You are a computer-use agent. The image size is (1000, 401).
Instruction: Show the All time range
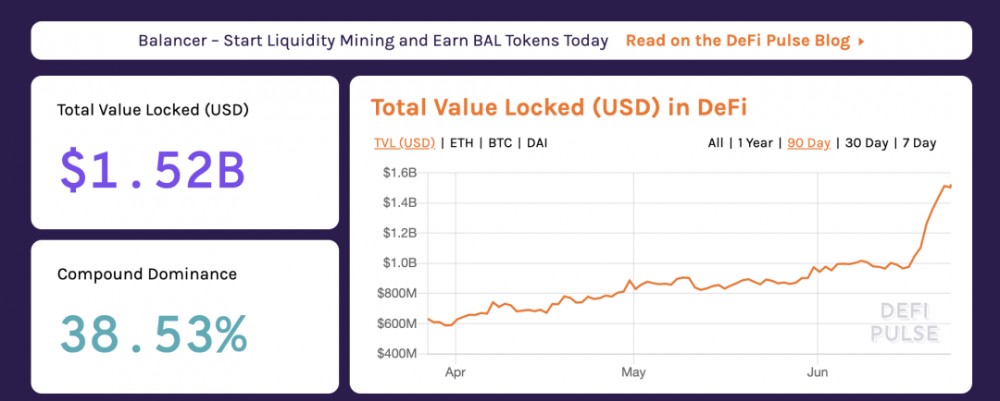(x=715, y=143)
